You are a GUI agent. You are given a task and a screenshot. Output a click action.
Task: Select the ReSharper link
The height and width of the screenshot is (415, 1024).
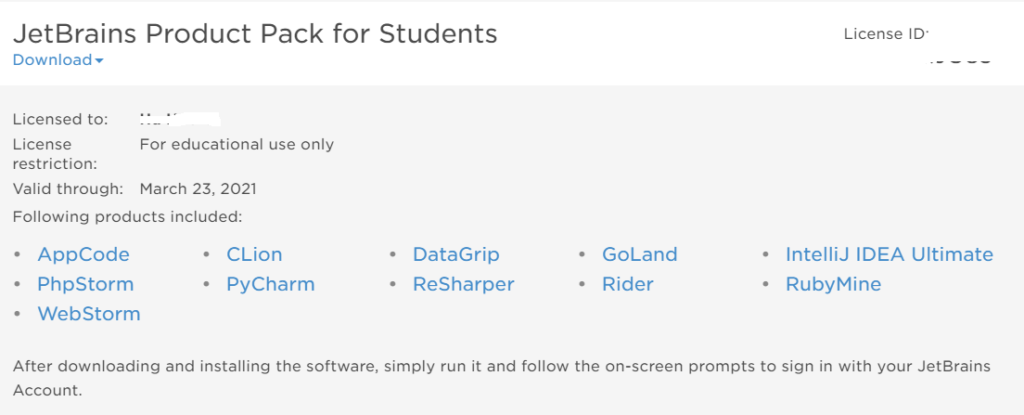(463, 284)
